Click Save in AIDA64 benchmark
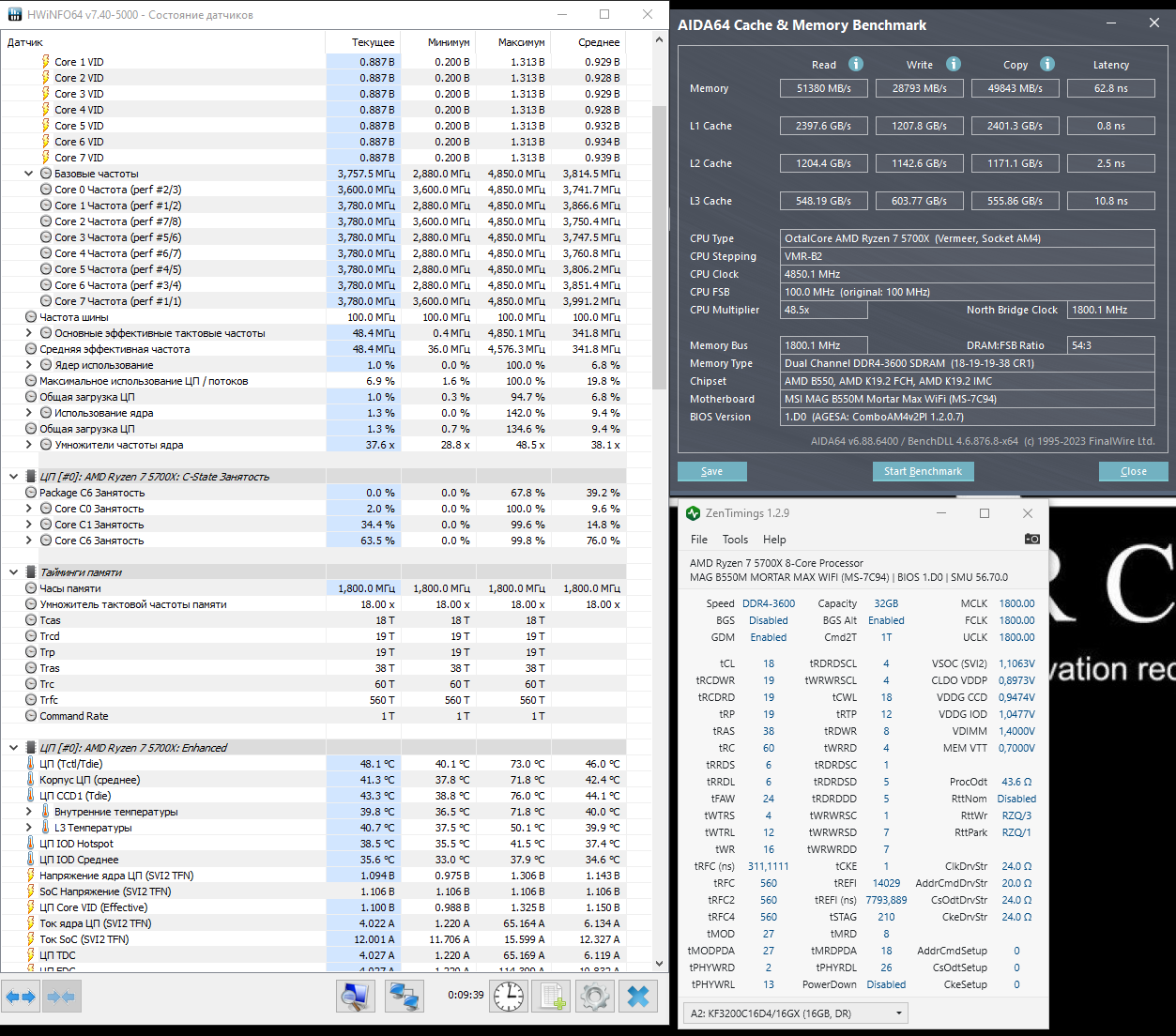Viewport: 1176px width, 1036px height. pos(712,471)
